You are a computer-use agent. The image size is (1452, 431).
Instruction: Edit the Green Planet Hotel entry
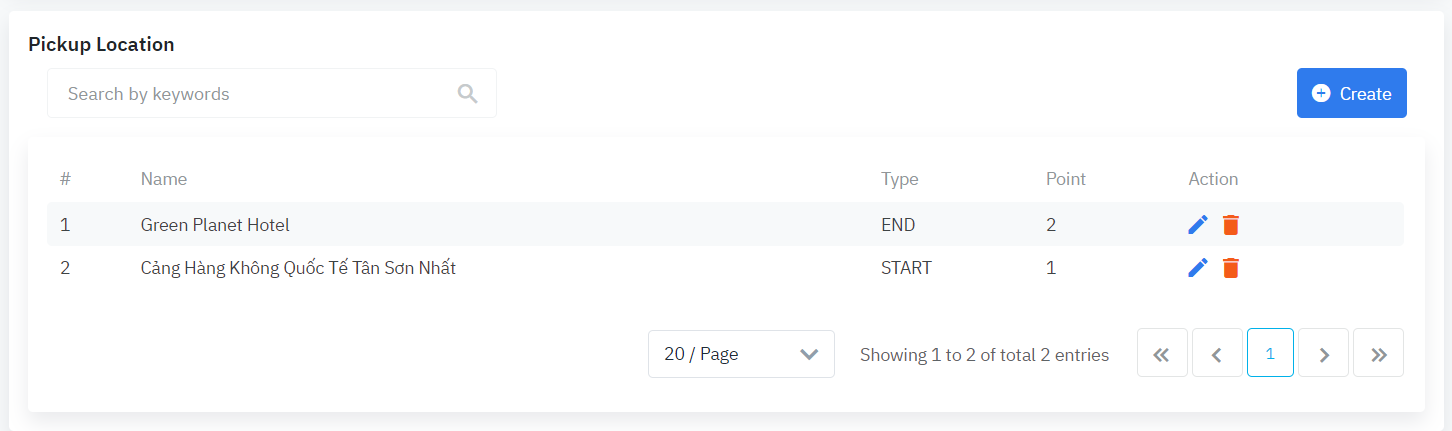1198,225
